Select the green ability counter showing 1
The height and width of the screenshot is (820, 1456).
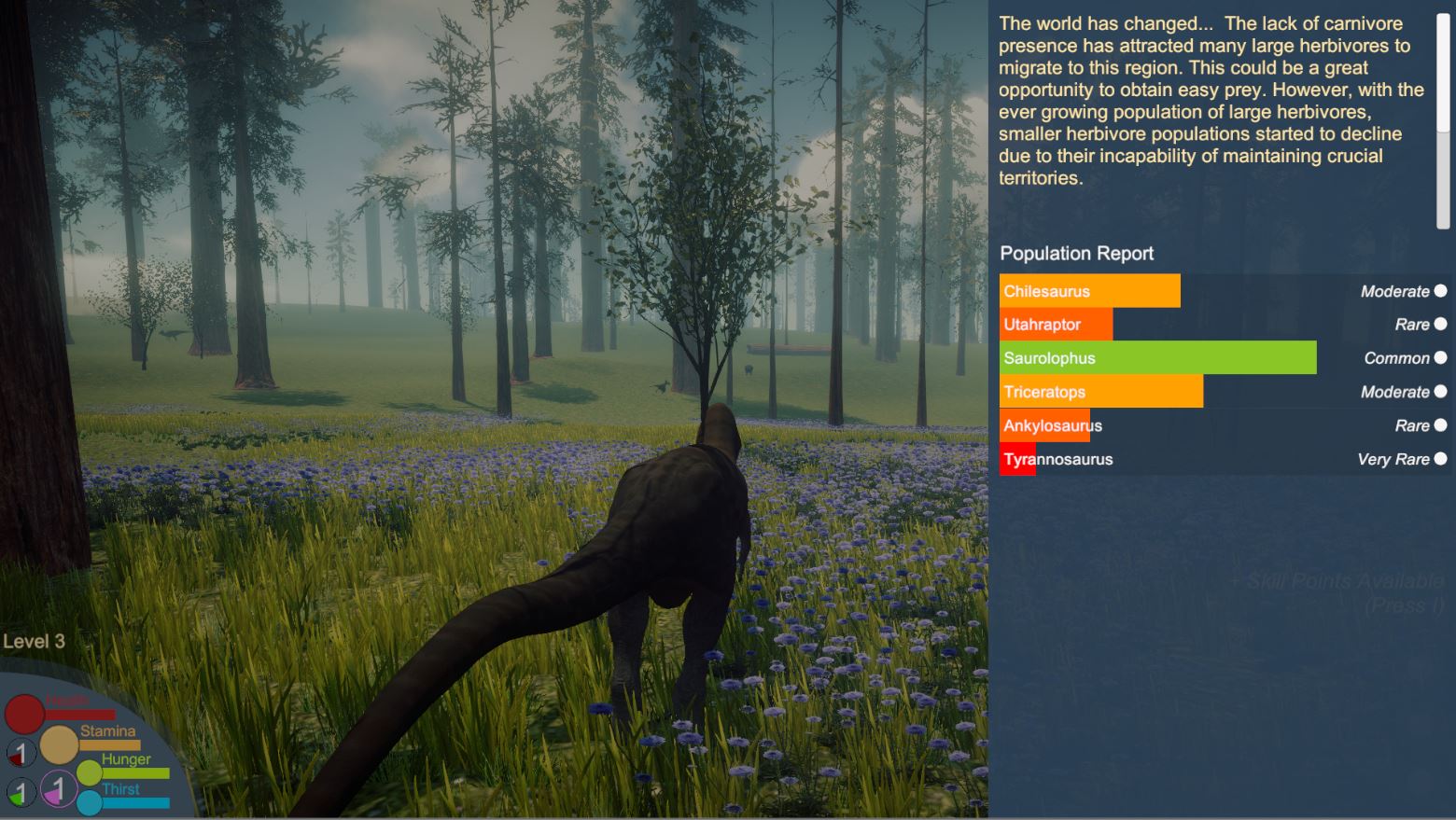pos(21,790)
